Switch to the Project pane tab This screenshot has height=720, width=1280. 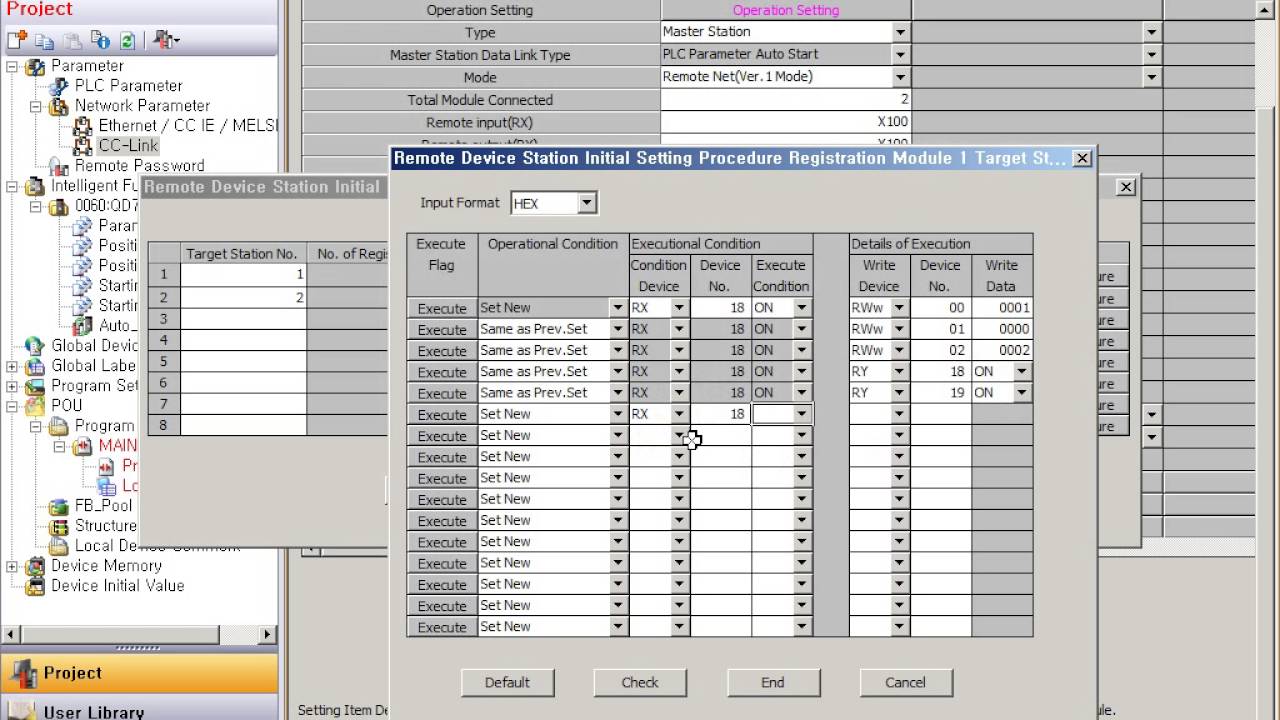coord(139,673)
